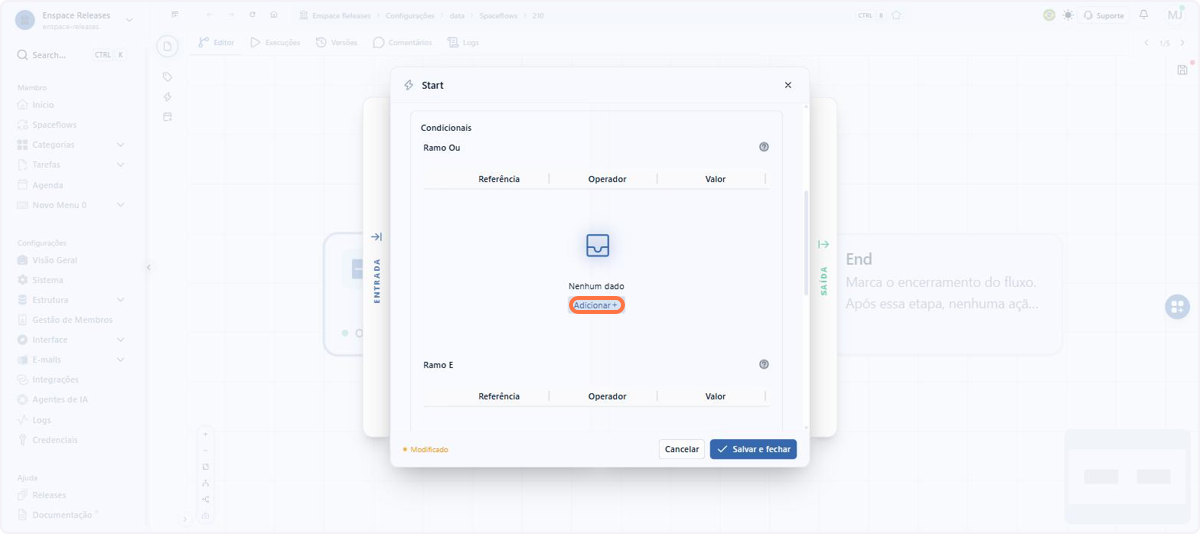Image resolution: width=1200 pixels, height=534 pixels.
Task: Click the lightning icon beside Start title
Action: [x=409, y=85]
